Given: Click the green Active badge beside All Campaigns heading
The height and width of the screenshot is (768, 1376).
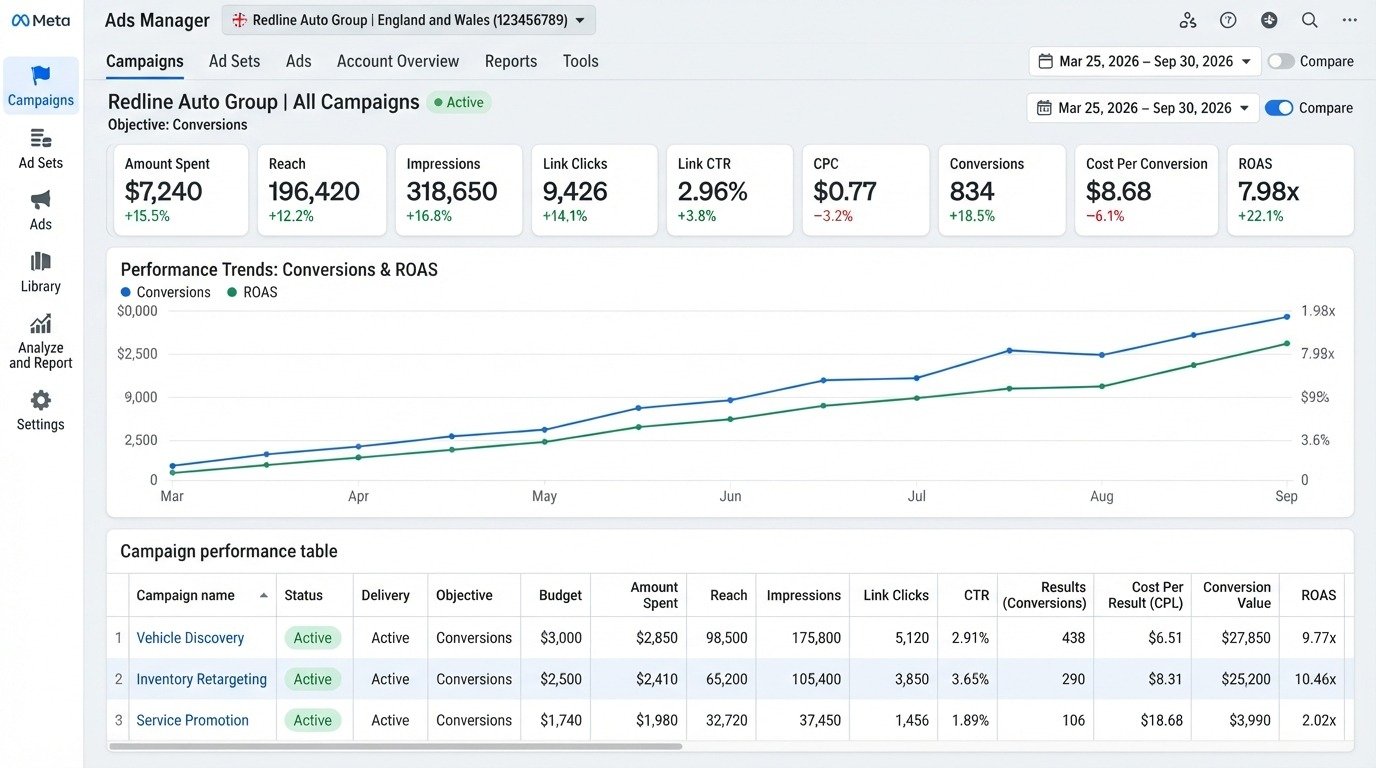Looking at the screenshot, I should pos(459,102).
